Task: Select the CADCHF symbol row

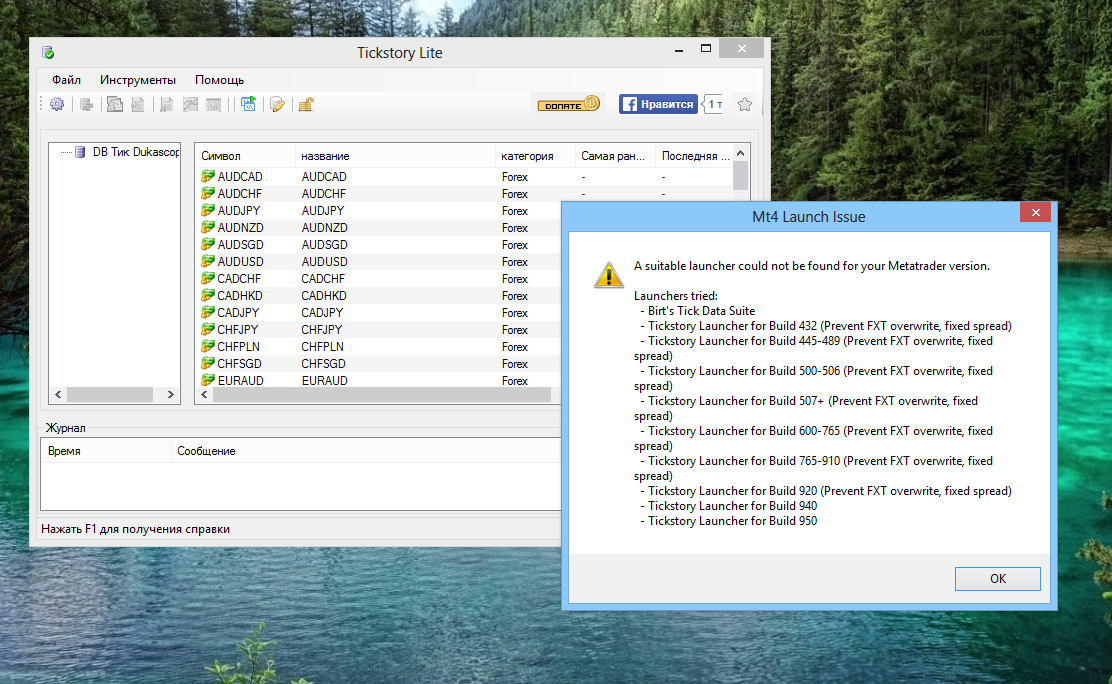Action: coord(378,279)
